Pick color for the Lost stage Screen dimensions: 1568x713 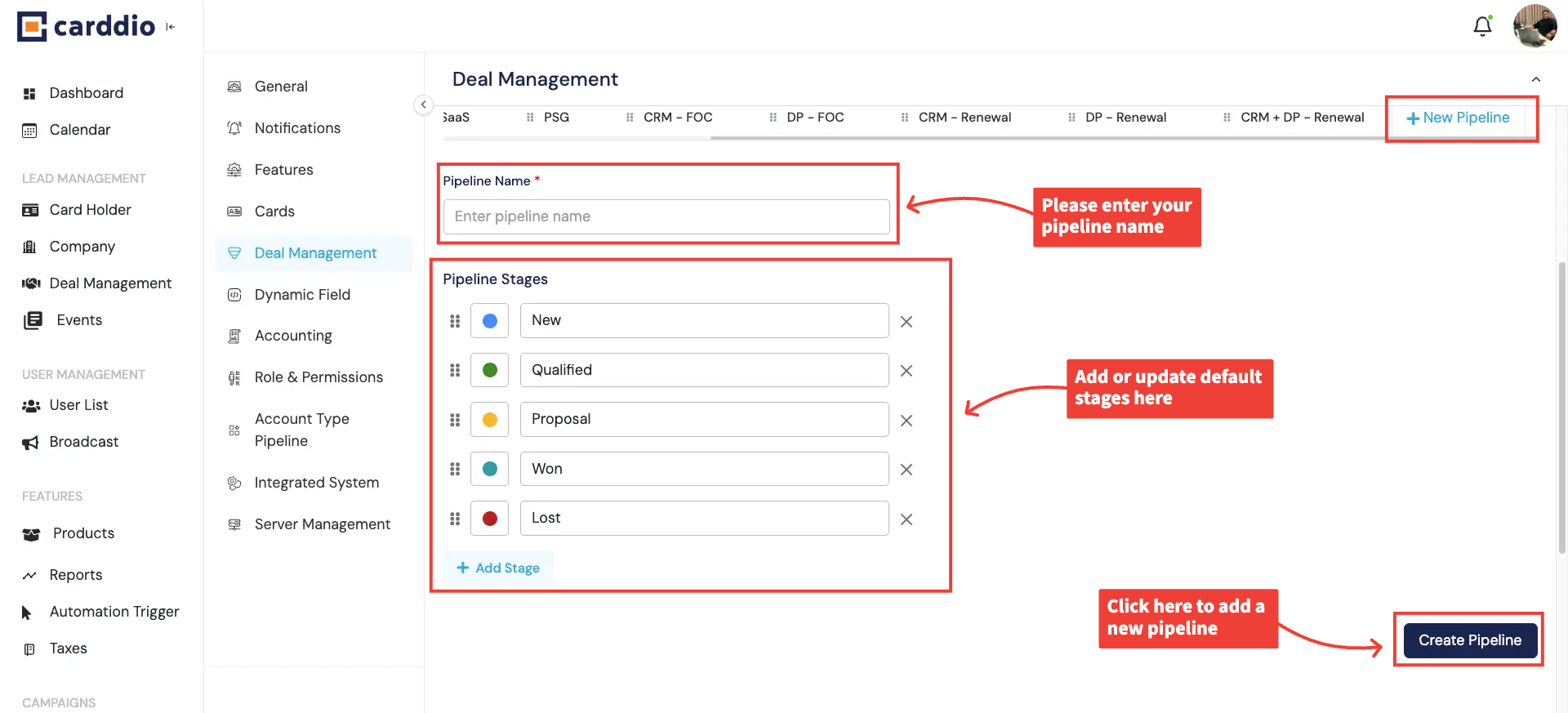490,519
